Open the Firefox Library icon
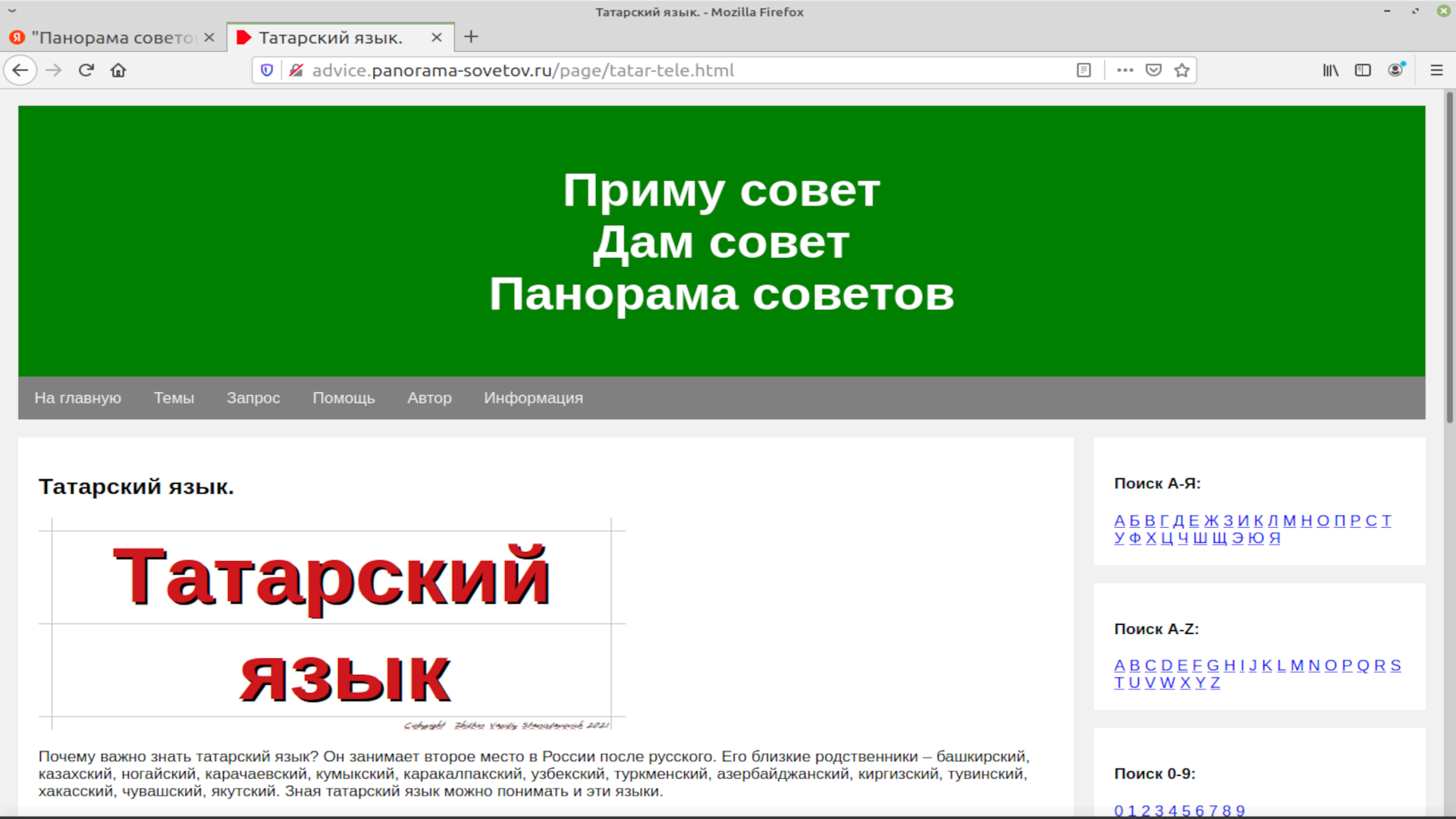 (x=1330, y=70)
